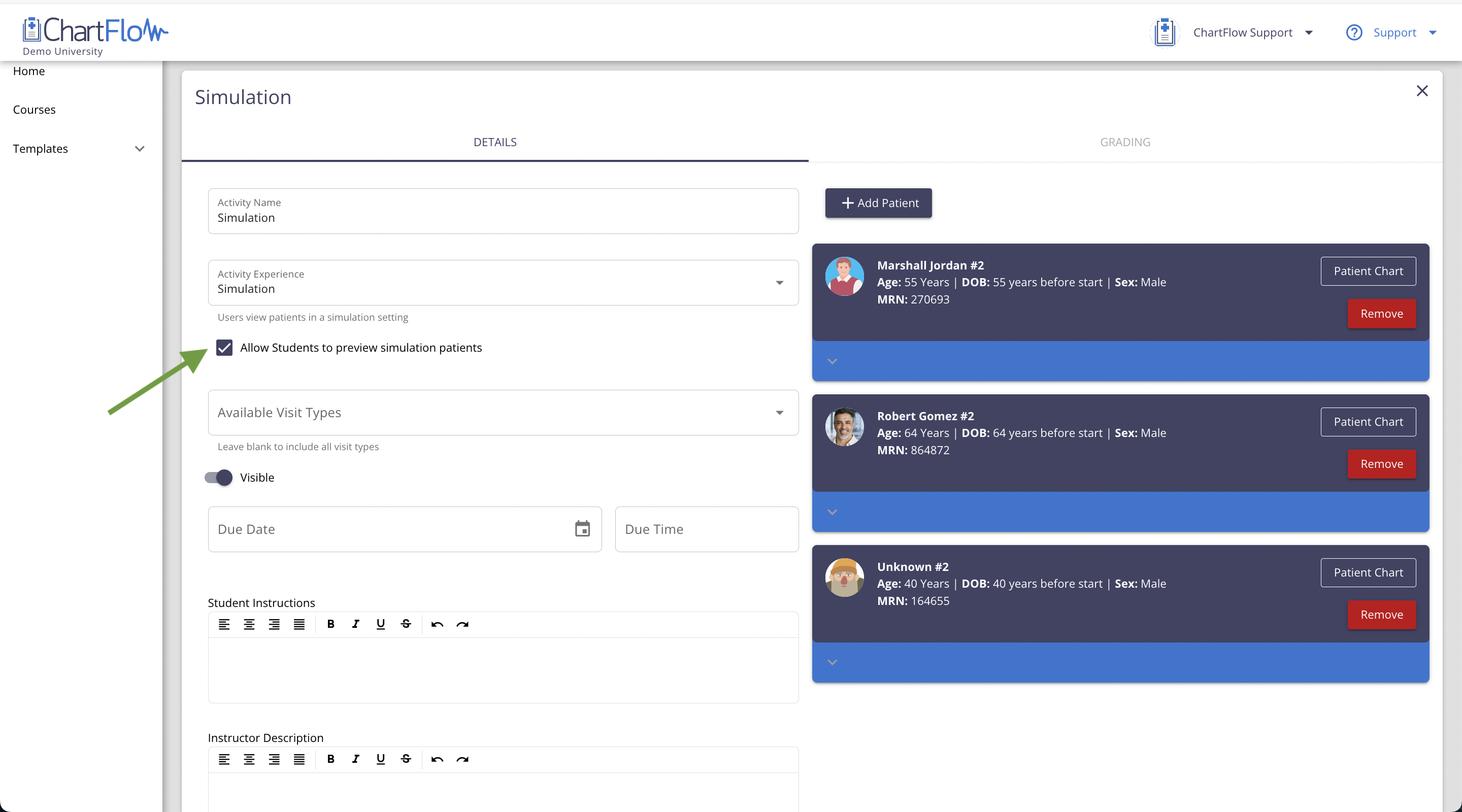The width and height of the screenshot is (1462, 812).
Task: Click italic icon in Student Instructions toolbar
Action: [x=356, y=624]
